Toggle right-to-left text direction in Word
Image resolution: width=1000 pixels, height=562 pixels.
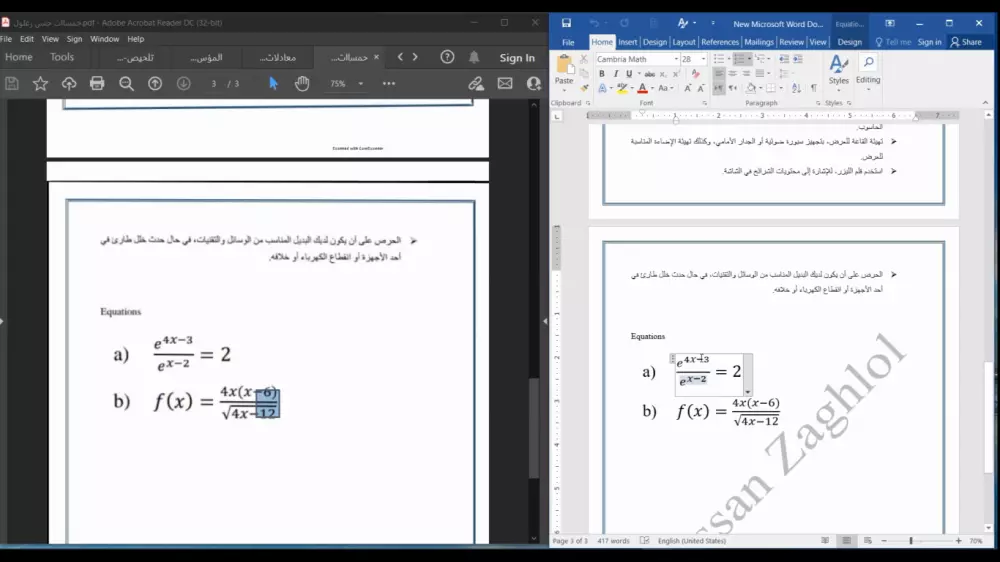732,88
